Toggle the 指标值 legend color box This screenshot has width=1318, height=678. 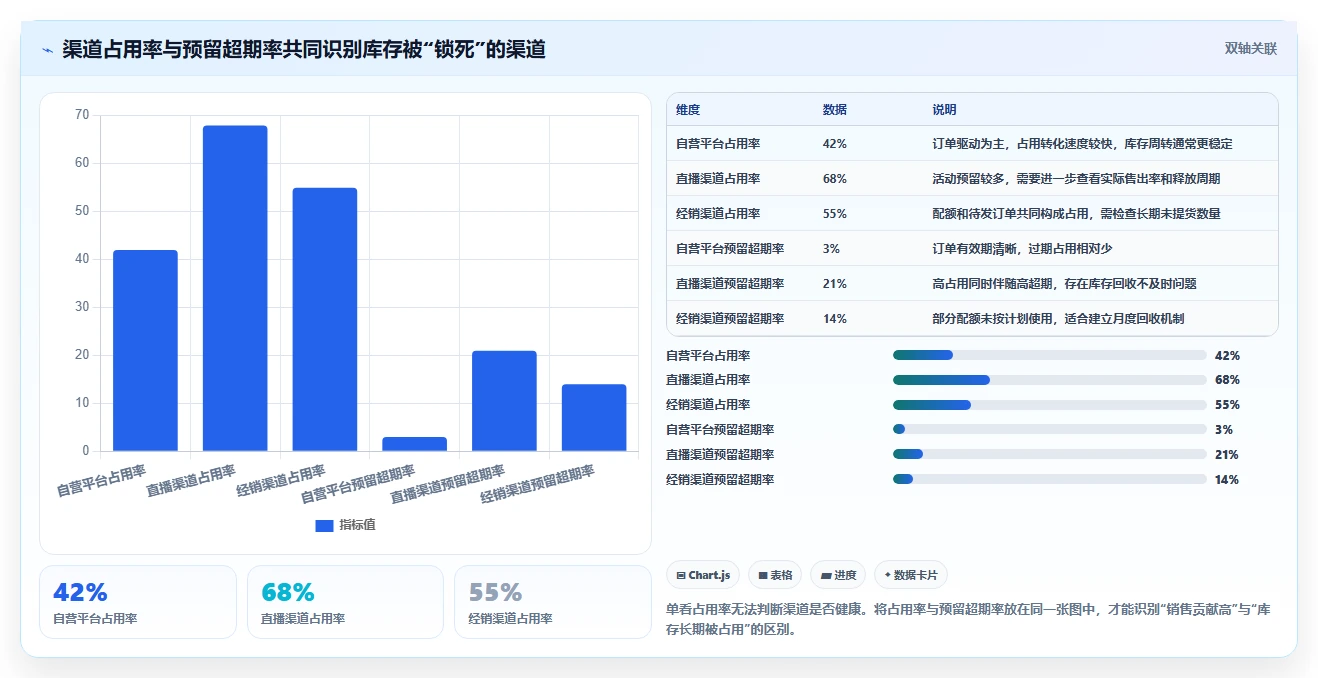(x=324, y=525)
